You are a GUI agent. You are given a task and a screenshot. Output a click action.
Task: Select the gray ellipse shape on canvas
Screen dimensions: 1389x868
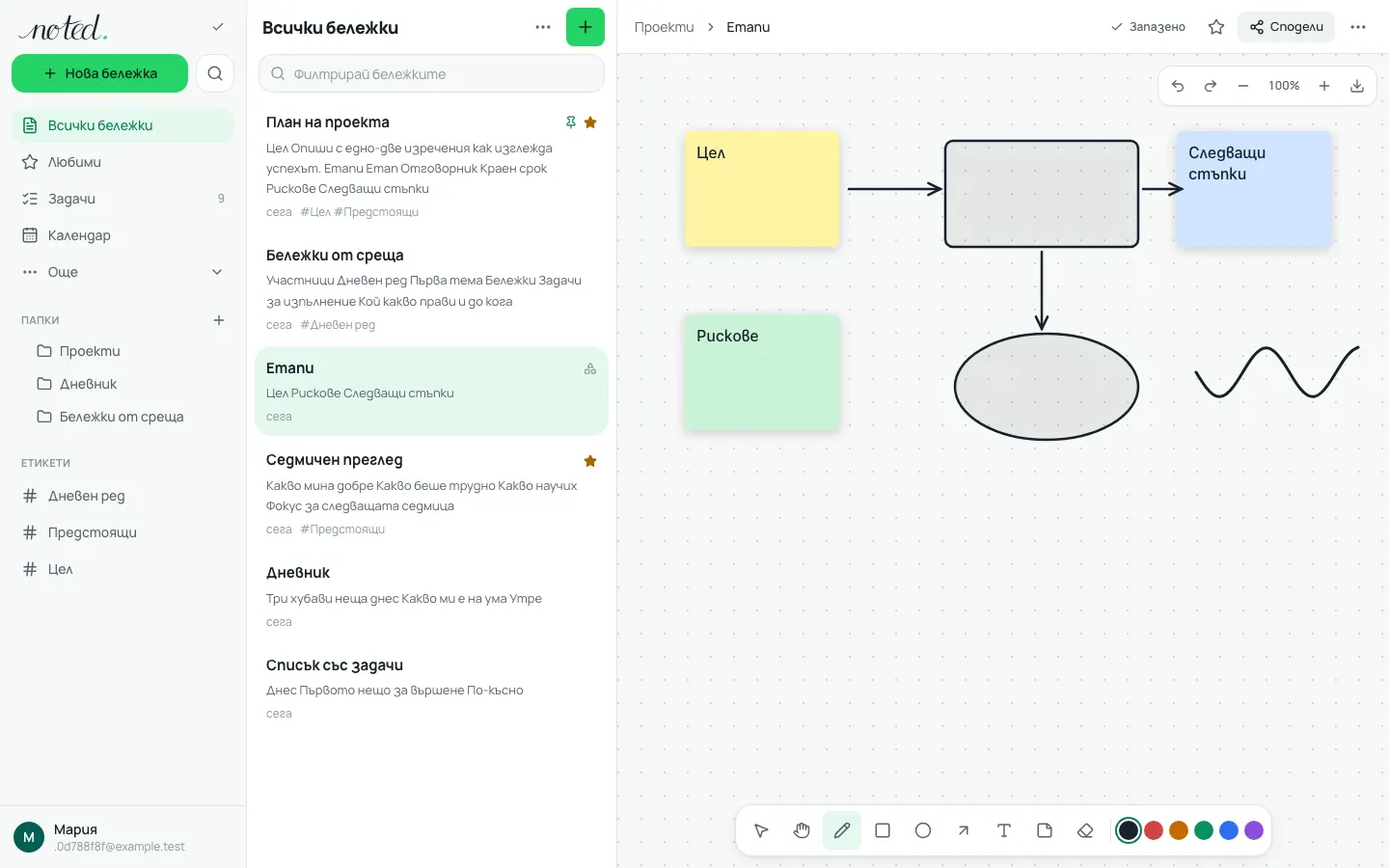coord(1047,387)
